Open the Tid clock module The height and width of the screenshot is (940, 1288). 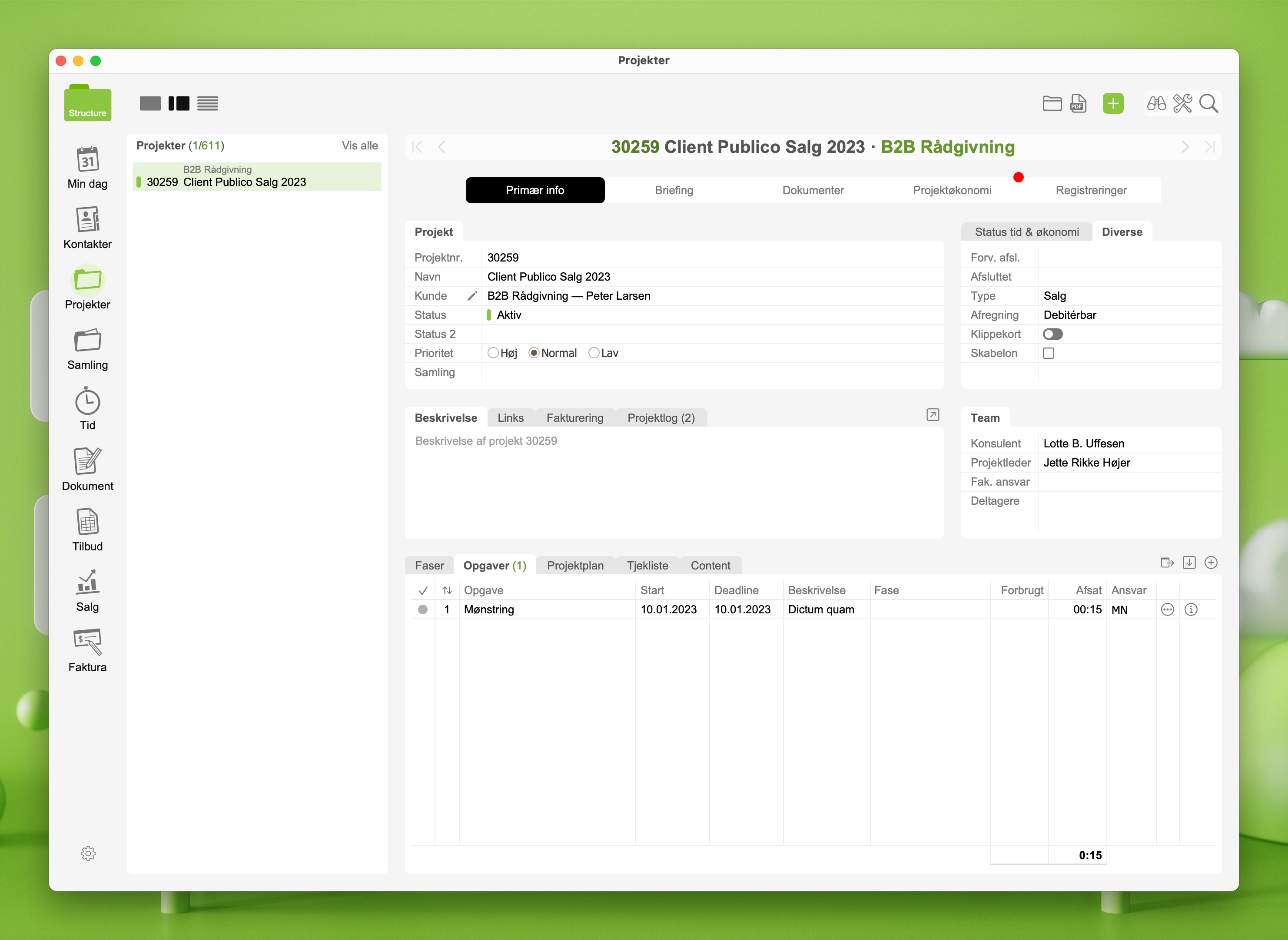click(88, 402)
